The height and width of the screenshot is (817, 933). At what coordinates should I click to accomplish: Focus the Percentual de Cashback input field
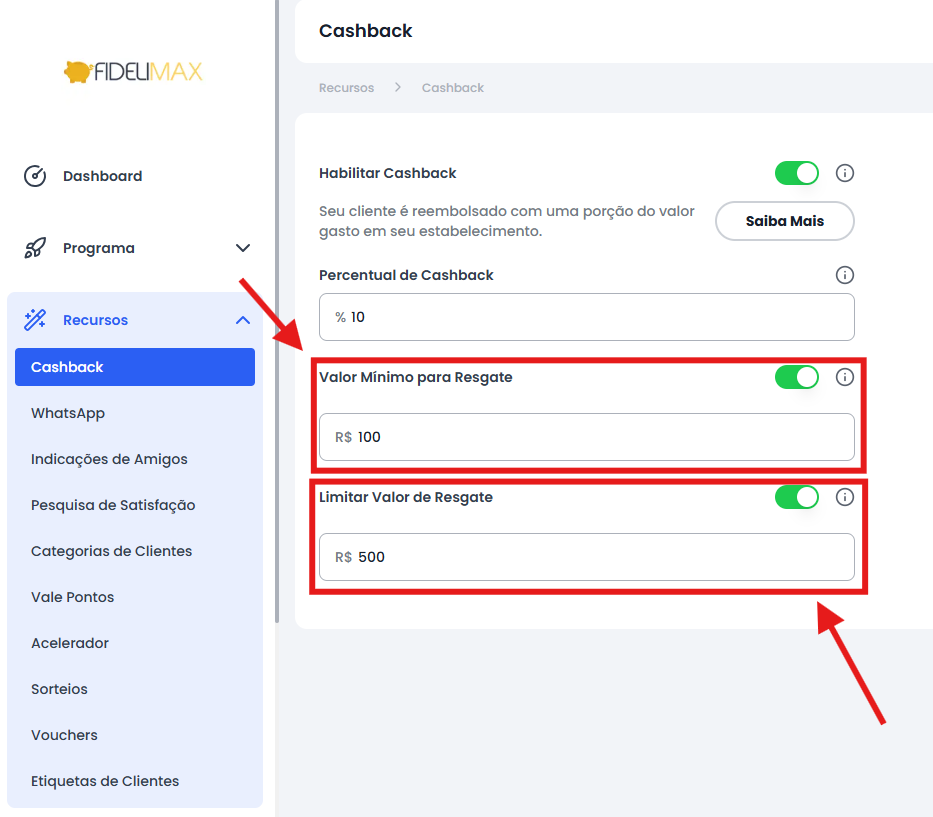coord(587,317)
